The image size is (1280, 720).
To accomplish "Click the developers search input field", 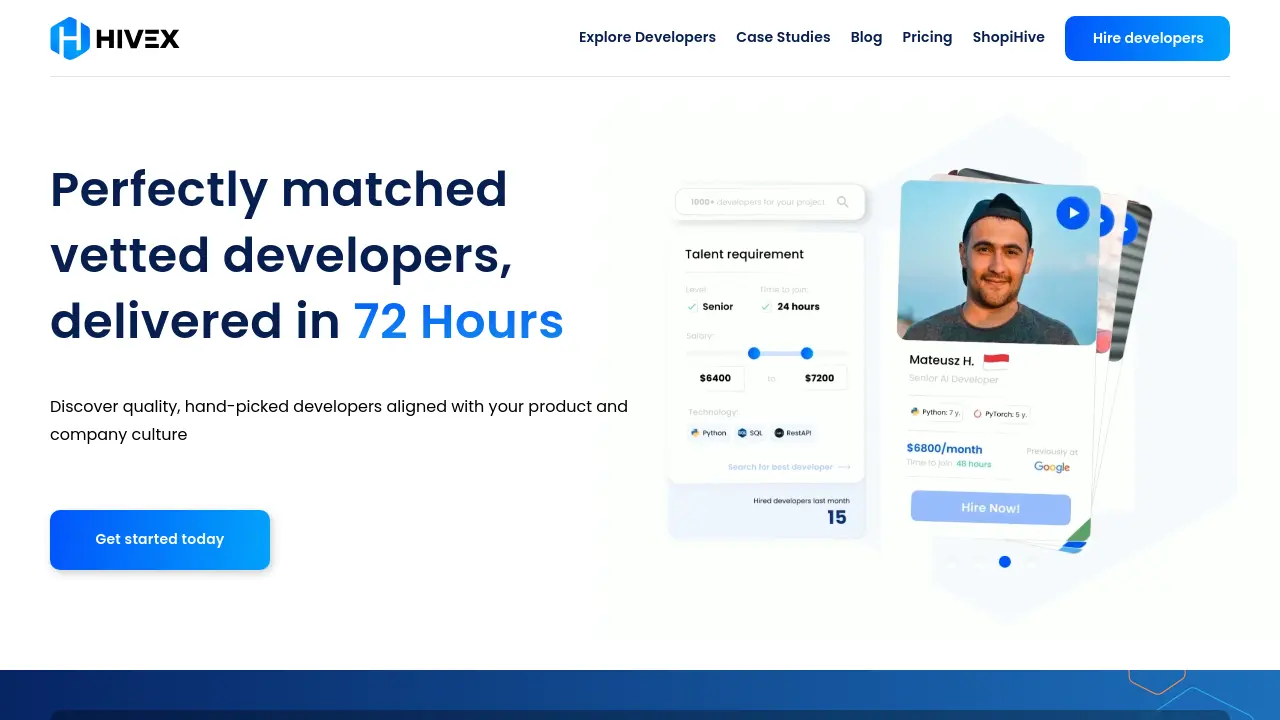I will [x=760, y=201].
